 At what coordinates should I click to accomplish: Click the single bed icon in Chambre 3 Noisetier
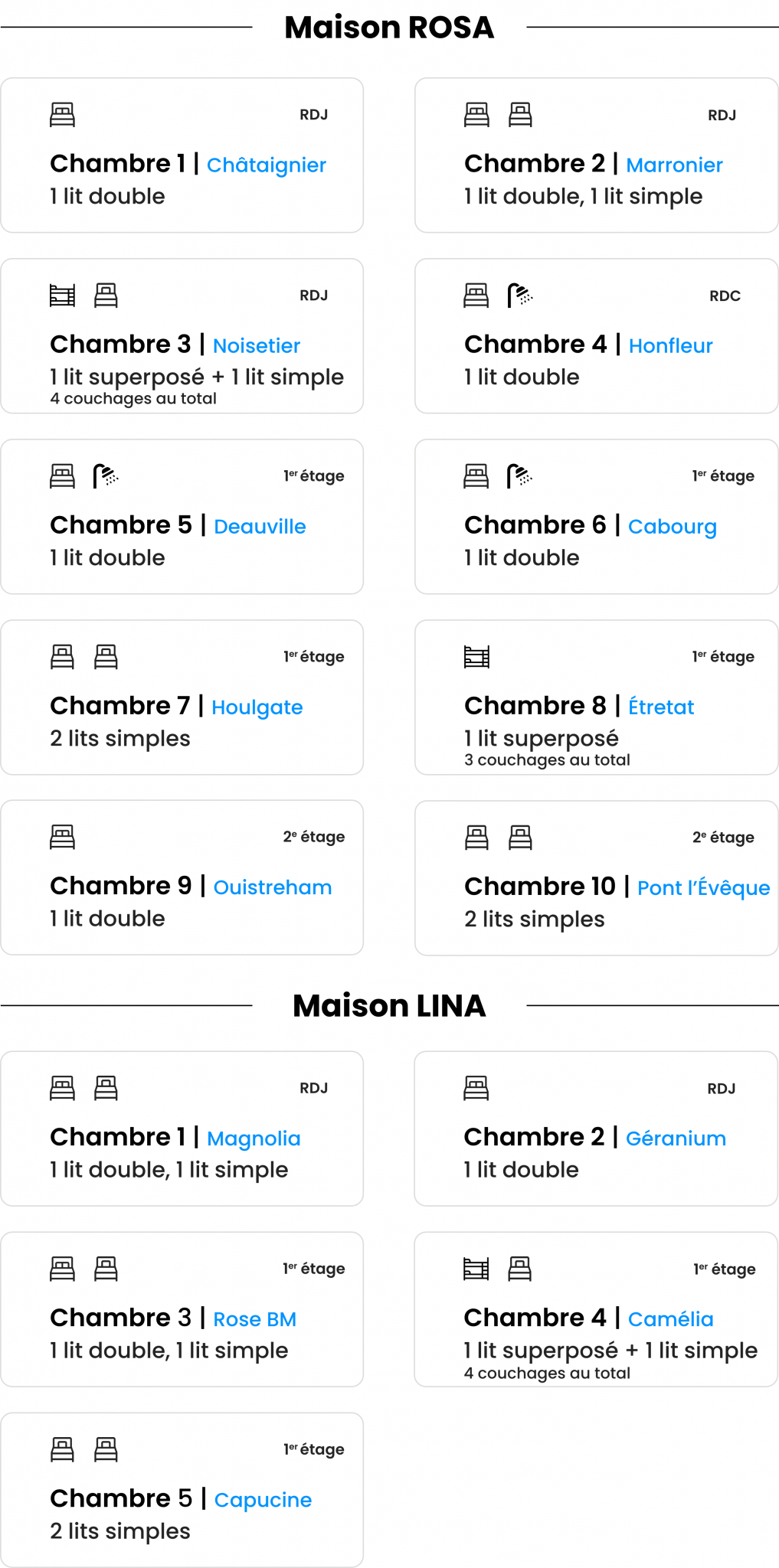tap(106, 296)
